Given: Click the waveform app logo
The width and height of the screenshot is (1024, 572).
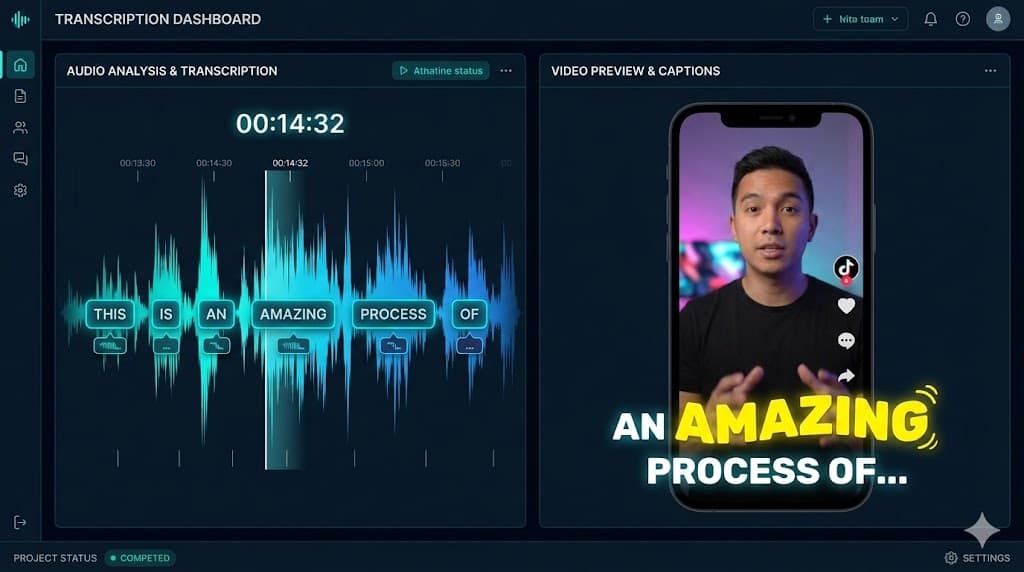Looking at the screenshot, I should pyautogui.click(x=20, y=19).
